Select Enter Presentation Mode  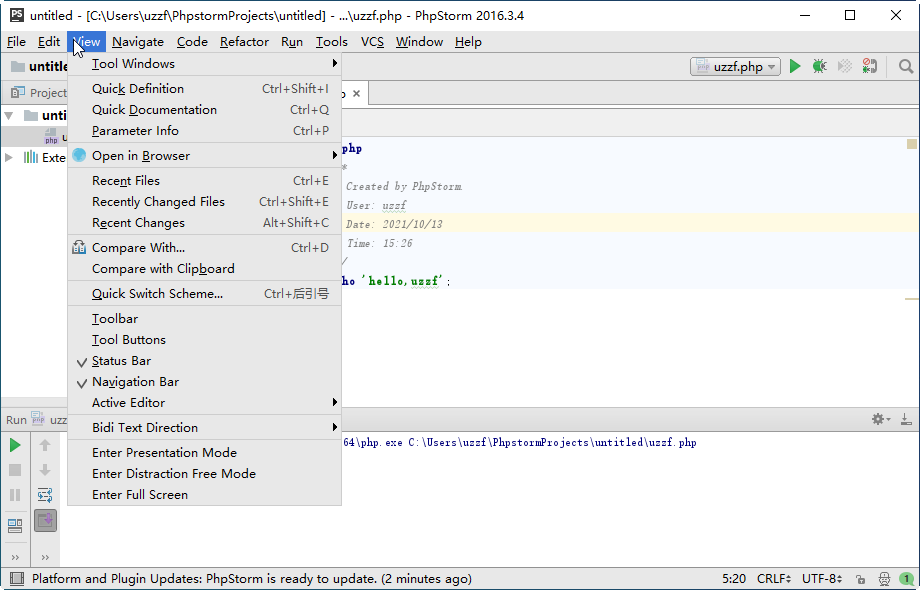point(204,453)
